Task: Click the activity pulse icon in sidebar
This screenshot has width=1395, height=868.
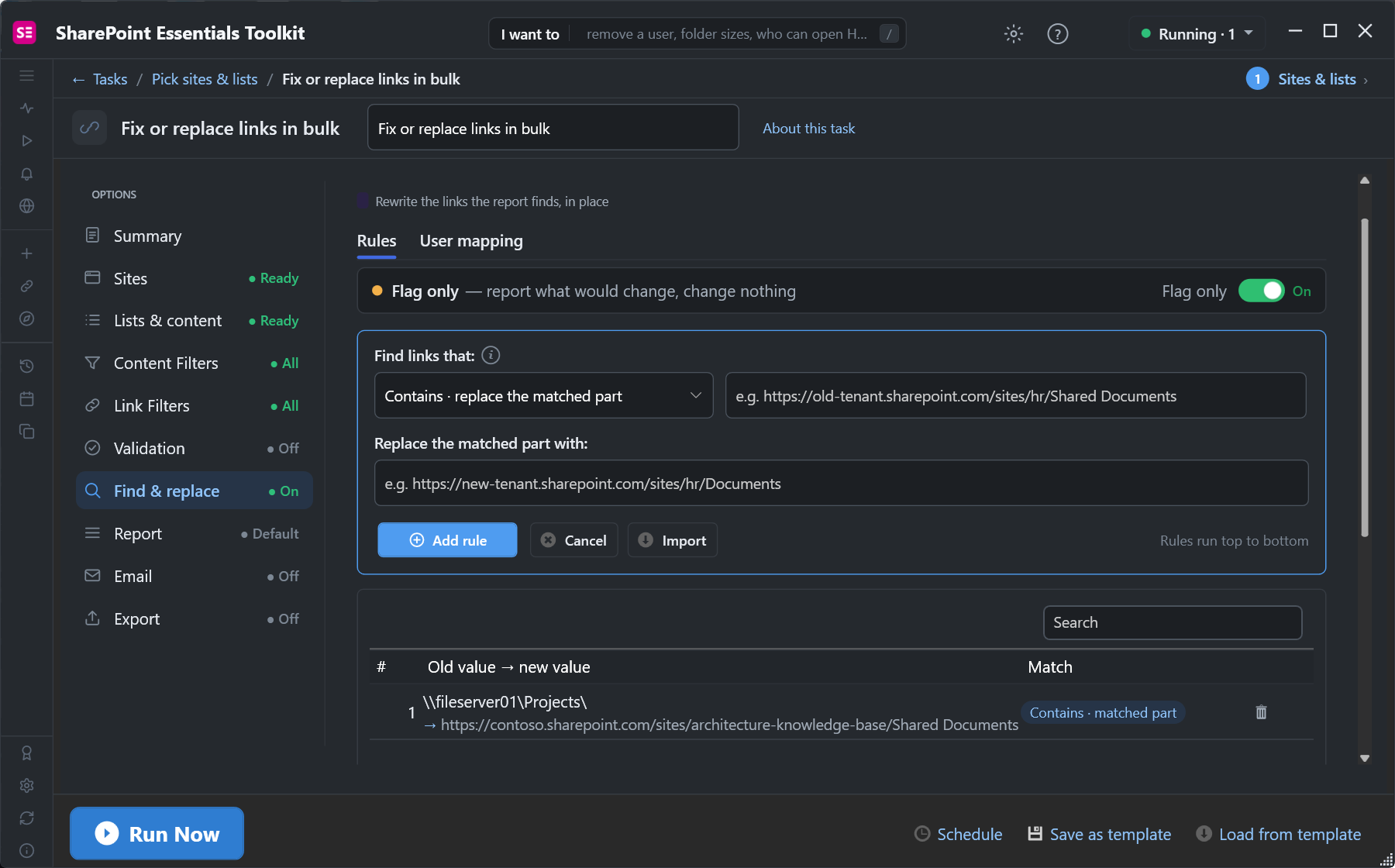Action: [x=26, y=108]
